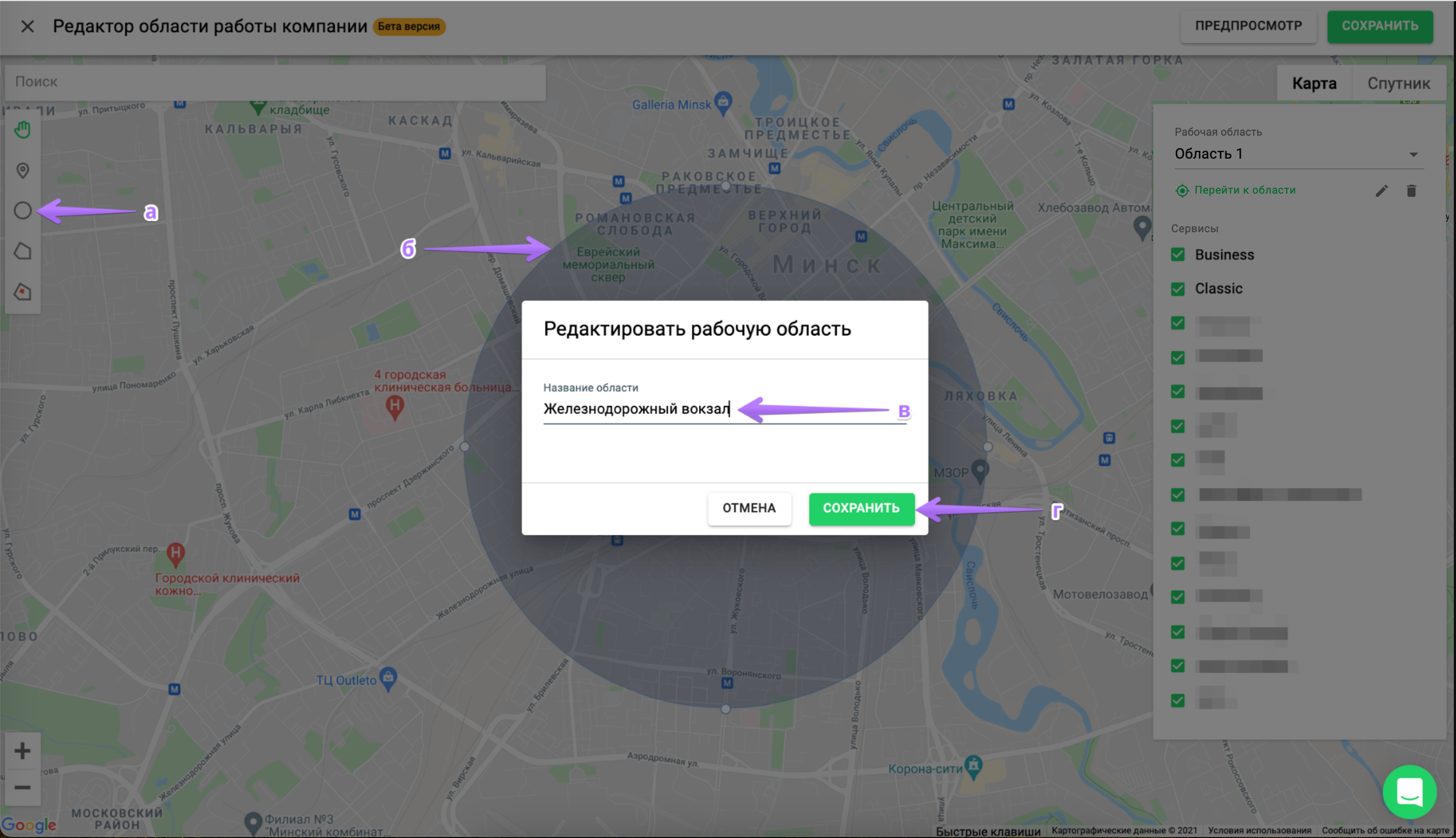Screen dimensions: 1456x838
Task: Click the Название области text field
Action: pos(636,409)
